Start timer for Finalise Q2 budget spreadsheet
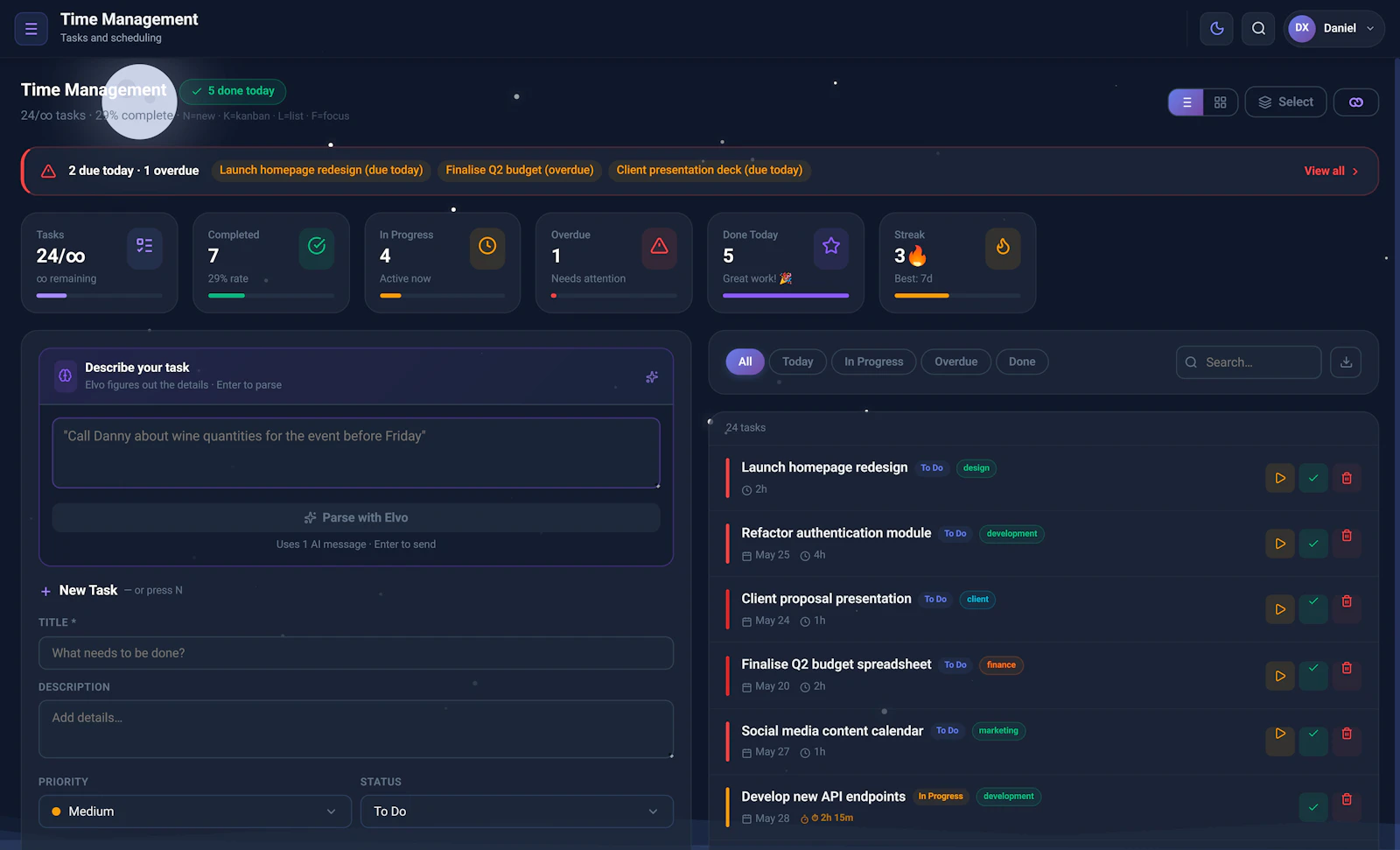 pos(1280,676)
